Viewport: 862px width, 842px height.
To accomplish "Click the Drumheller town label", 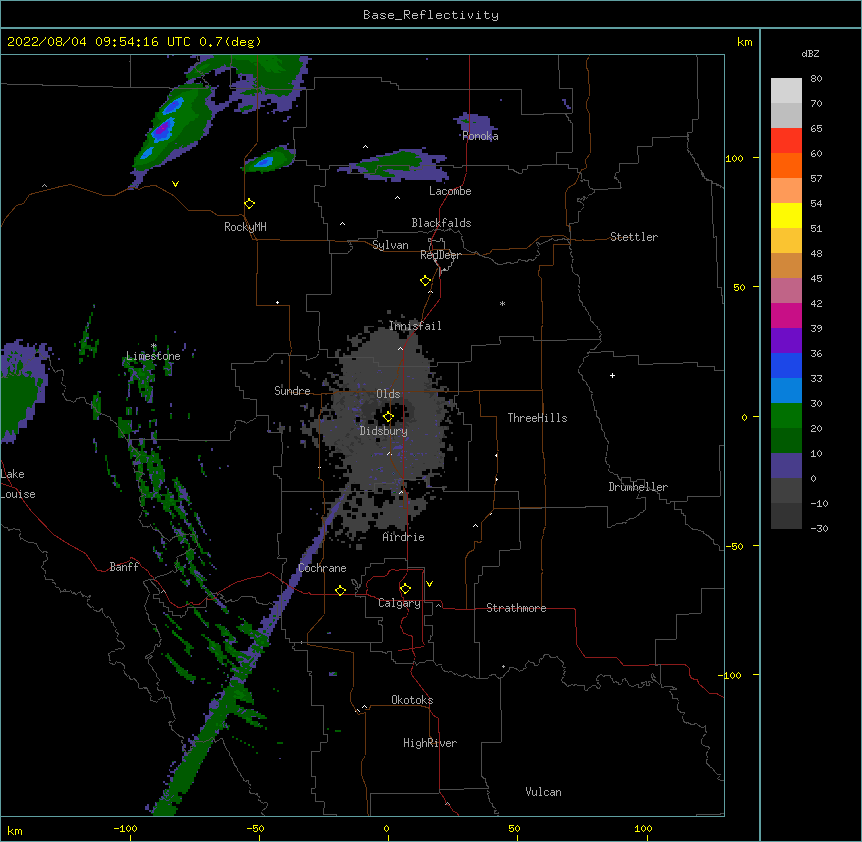I will pos(638,487).
